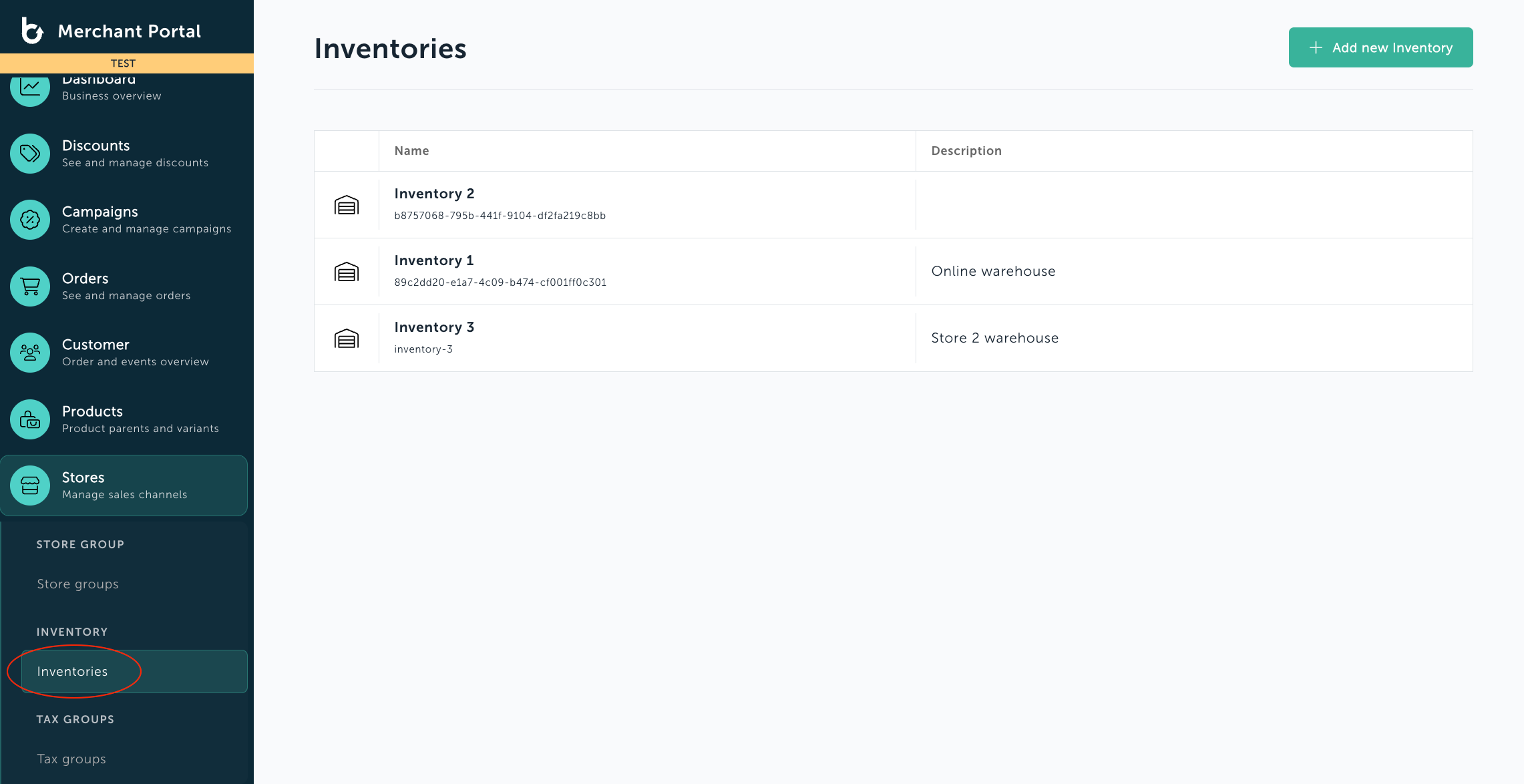Click the Discounts tag icon

pos(30,154)
